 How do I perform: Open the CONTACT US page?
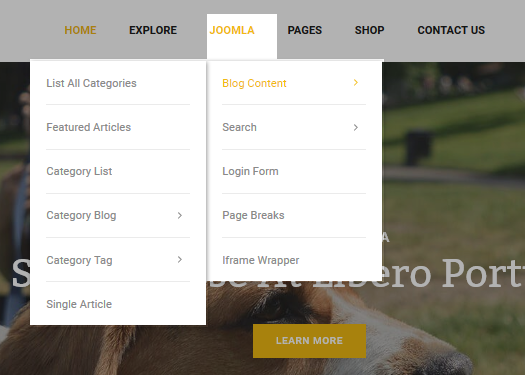(451, 30)
